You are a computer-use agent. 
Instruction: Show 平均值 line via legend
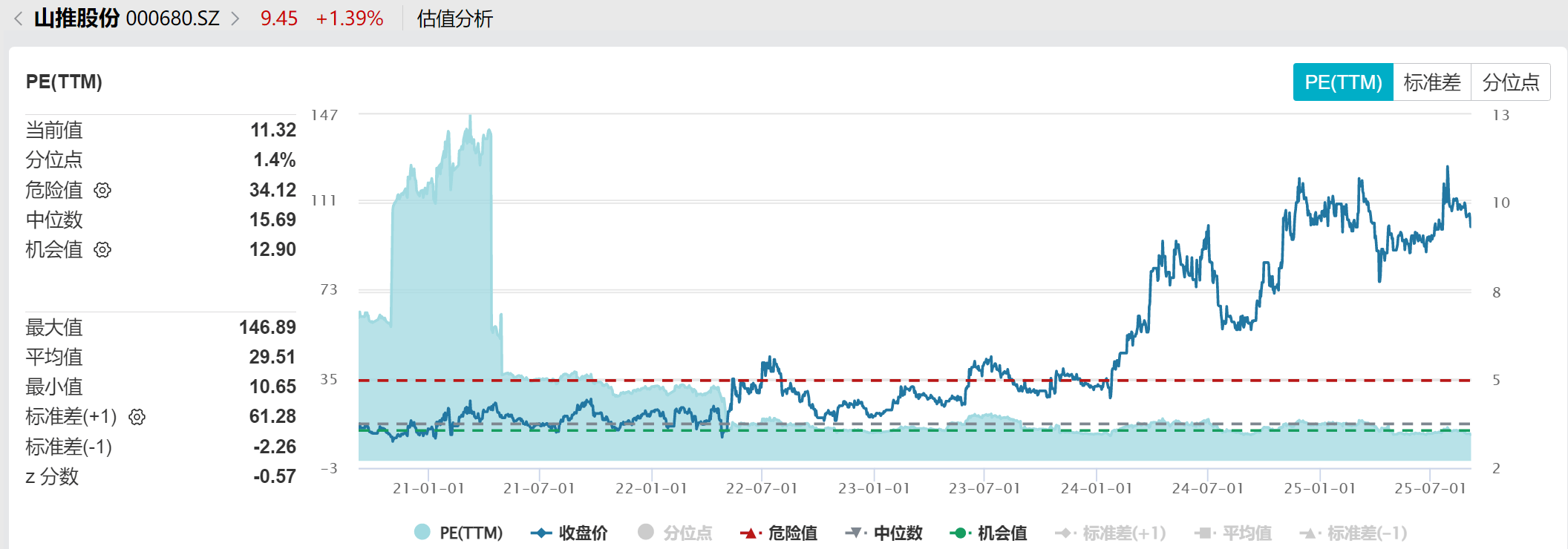coord(1233,533)
